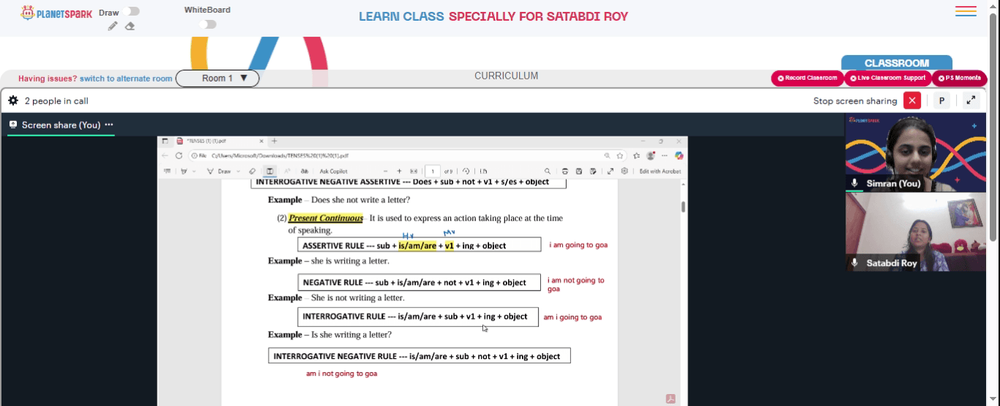The width and height of the screenshot is (1000, 406).
Task: Select the PDF highlight tool
Action: coord(184,171)
